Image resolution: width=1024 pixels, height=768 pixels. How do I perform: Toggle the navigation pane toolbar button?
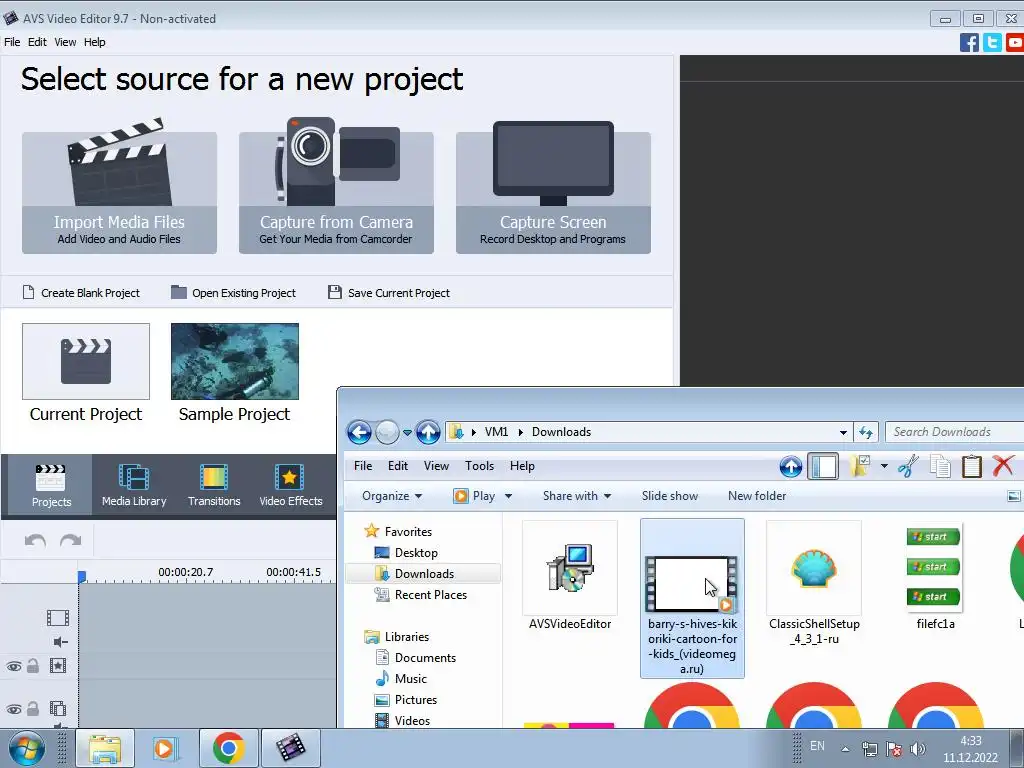point(823,466)
